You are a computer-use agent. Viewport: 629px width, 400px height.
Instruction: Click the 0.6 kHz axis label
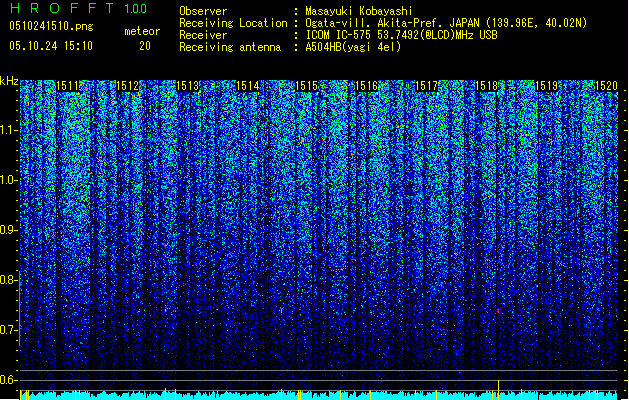8,380
